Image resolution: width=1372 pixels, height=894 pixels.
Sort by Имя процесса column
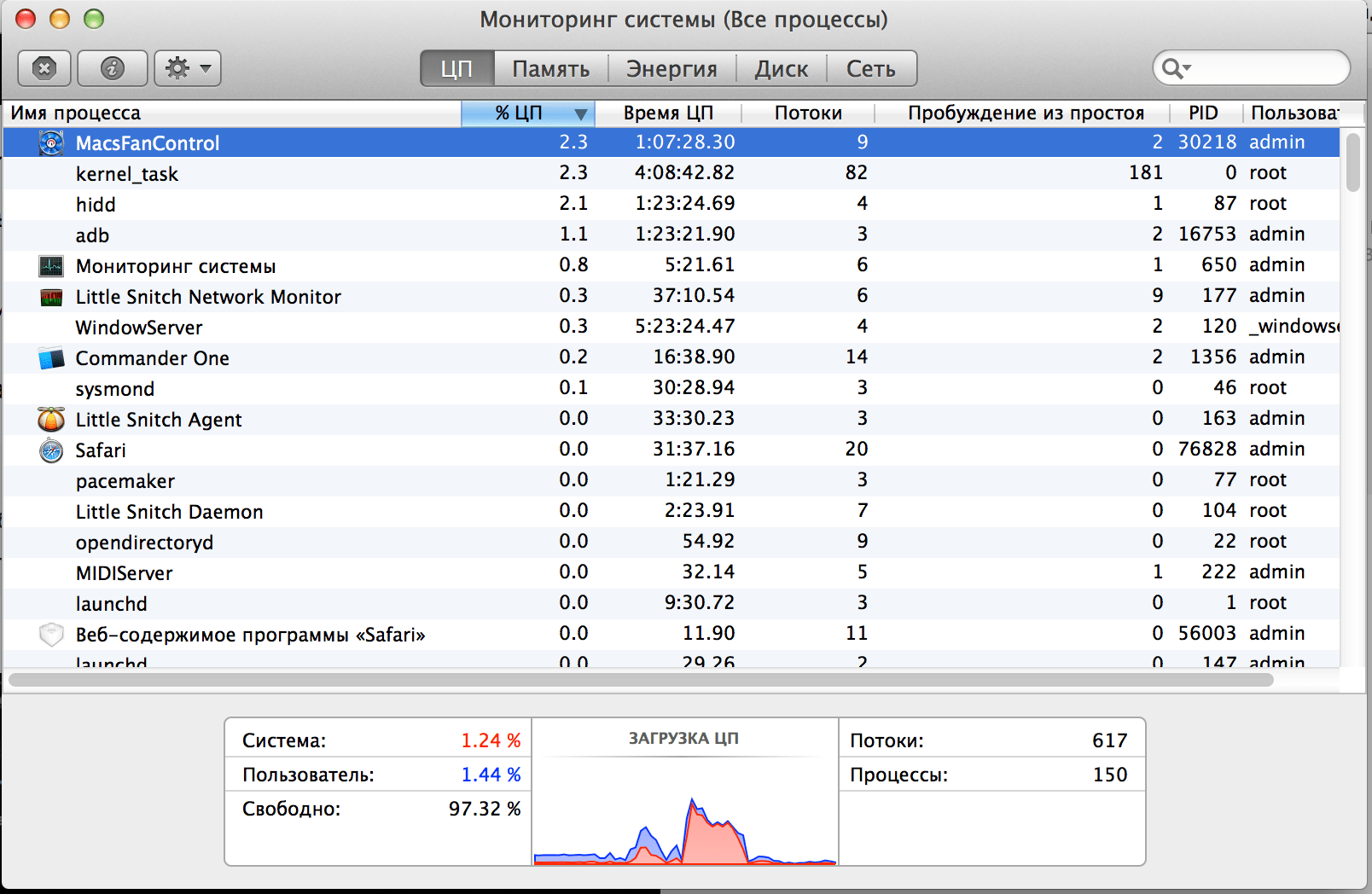[x=231, y=113]
